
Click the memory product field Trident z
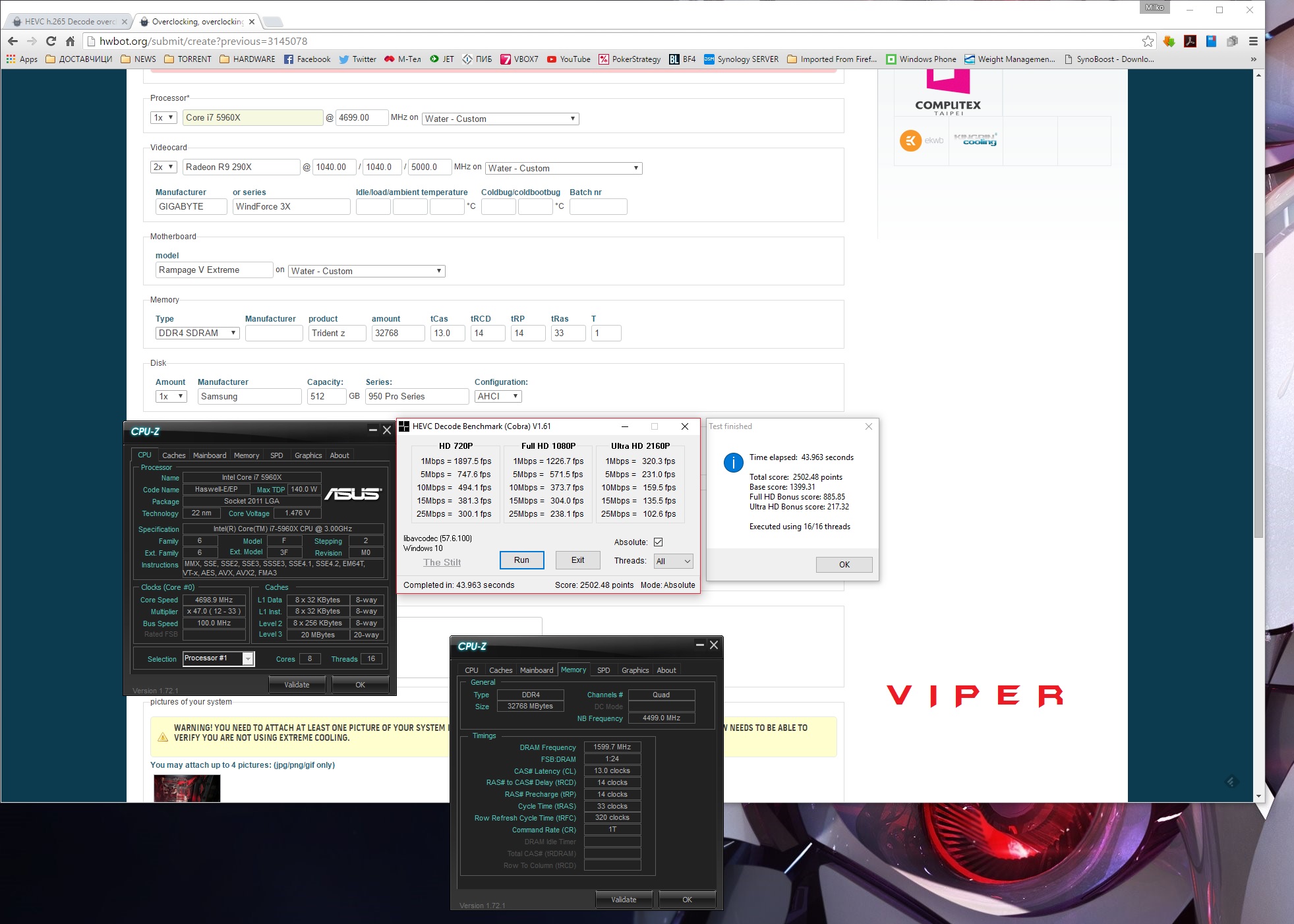coord(338,333)
